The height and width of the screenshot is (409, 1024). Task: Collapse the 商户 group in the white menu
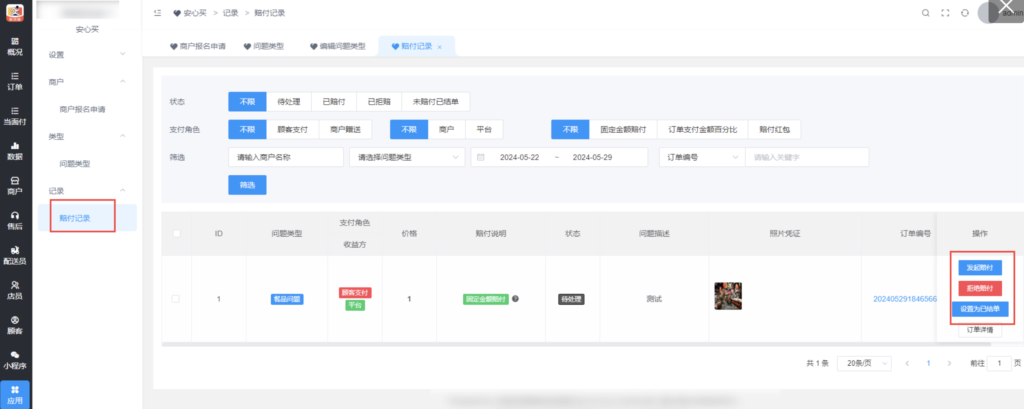[x=88, y=82]
